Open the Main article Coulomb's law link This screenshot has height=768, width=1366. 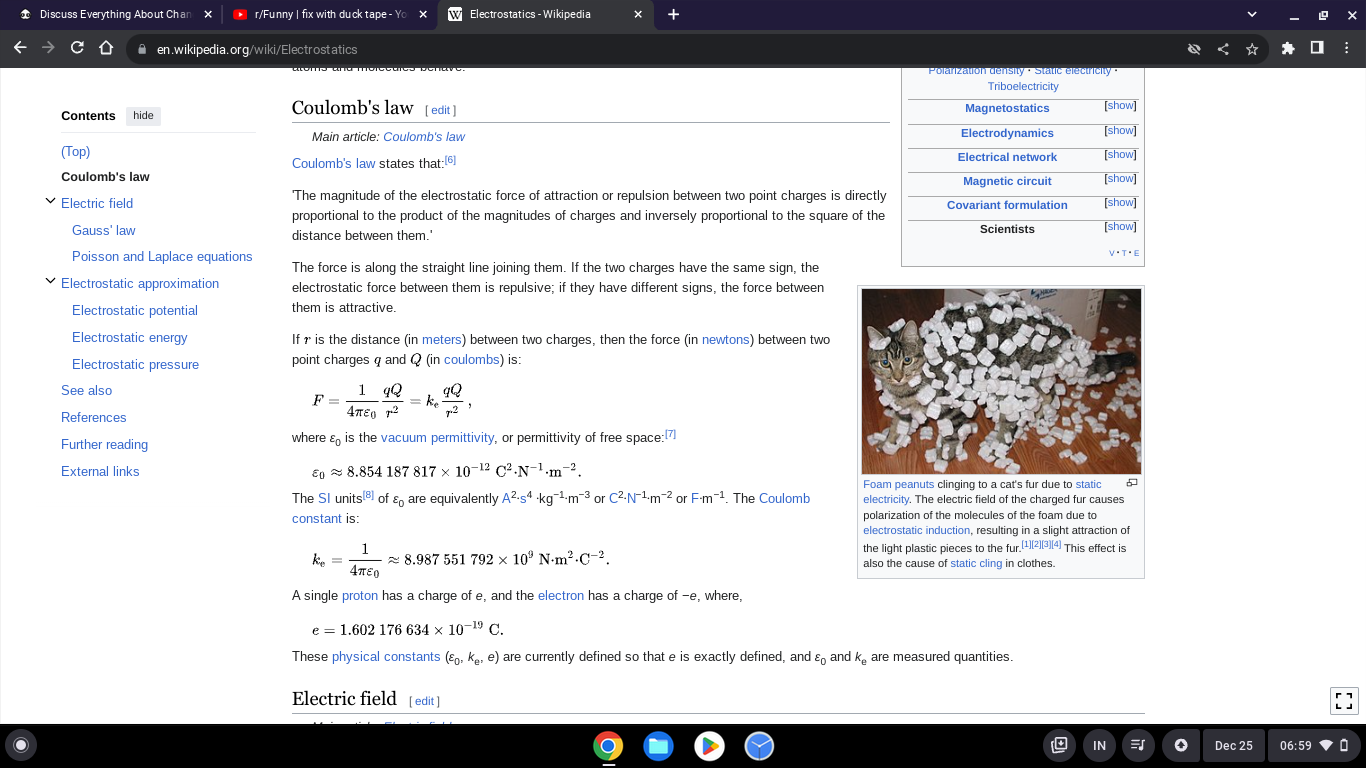424,137
